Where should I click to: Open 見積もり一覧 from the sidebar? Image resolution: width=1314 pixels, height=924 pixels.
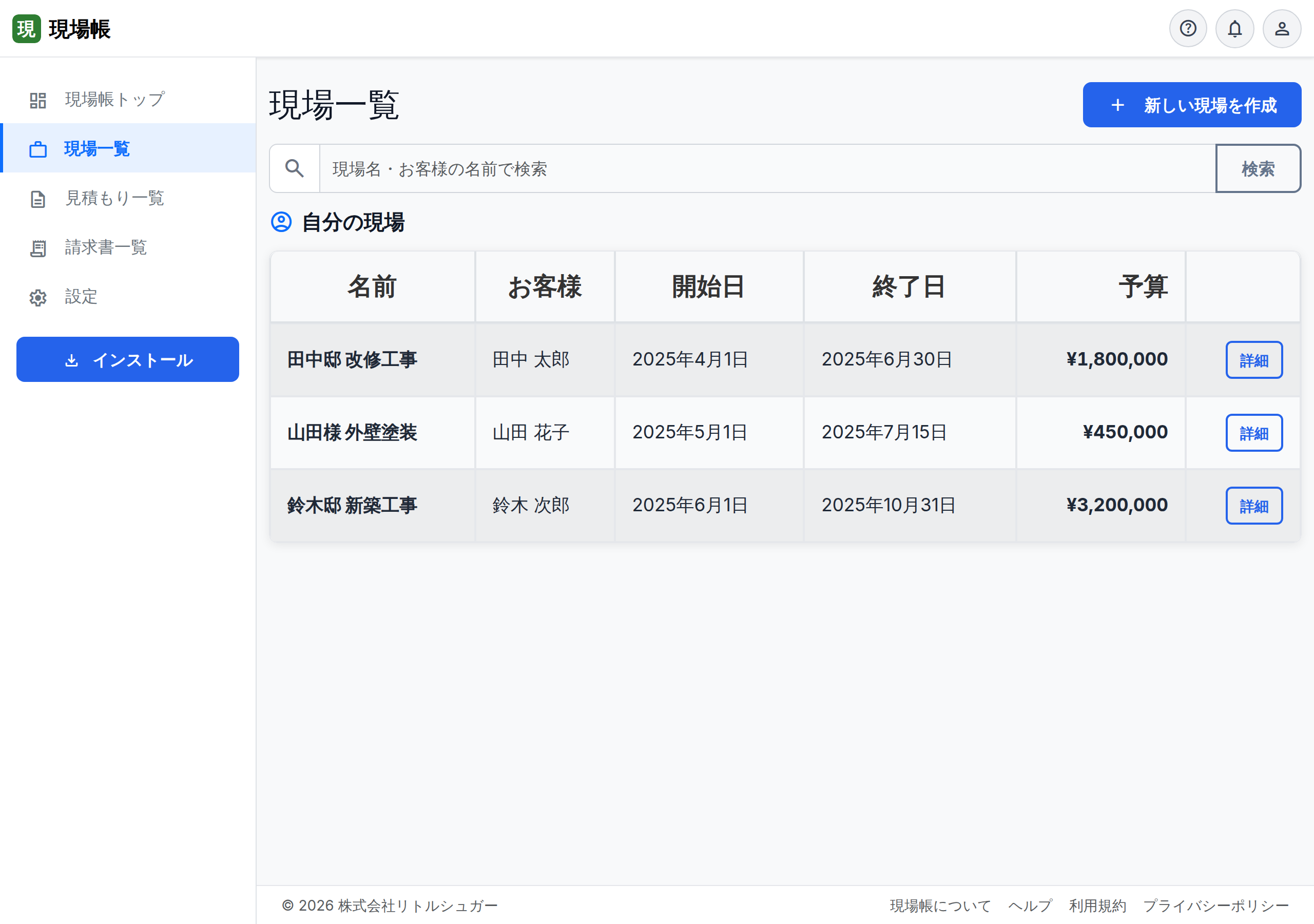click(x=128, y=198)
